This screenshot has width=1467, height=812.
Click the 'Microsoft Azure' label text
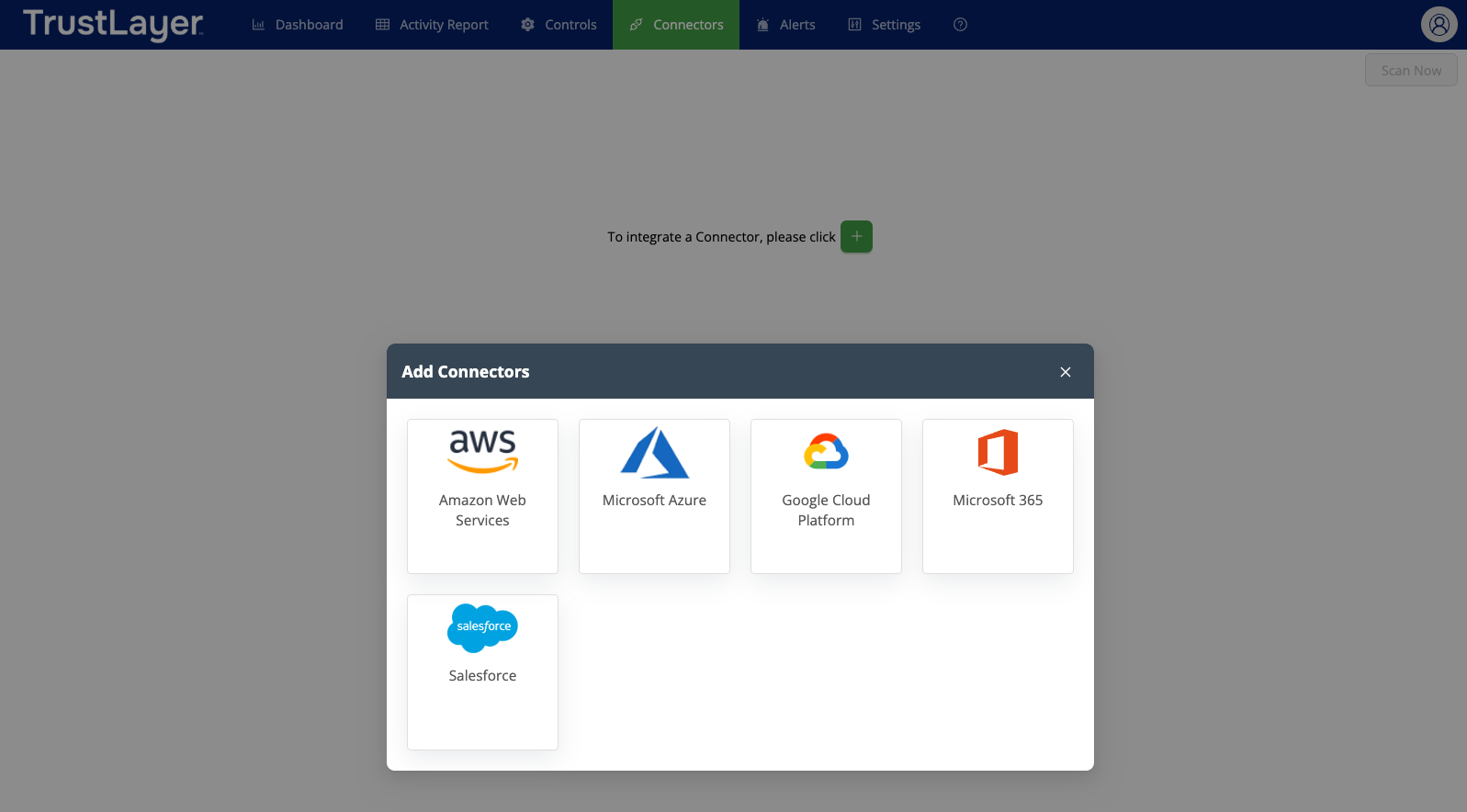[654, 500]
